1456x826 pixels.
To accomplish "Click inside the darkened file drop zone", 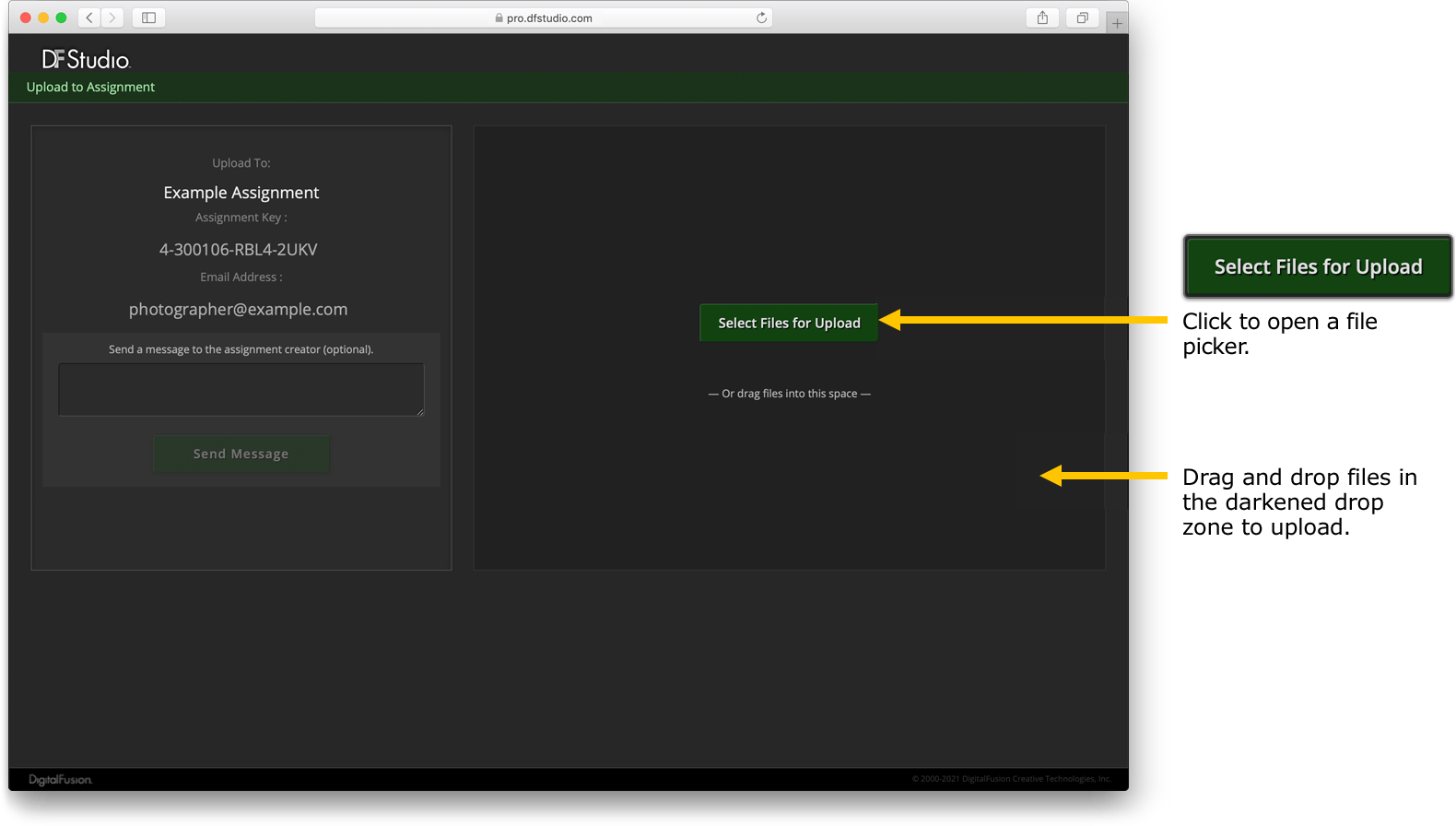I will pos(789,489).
